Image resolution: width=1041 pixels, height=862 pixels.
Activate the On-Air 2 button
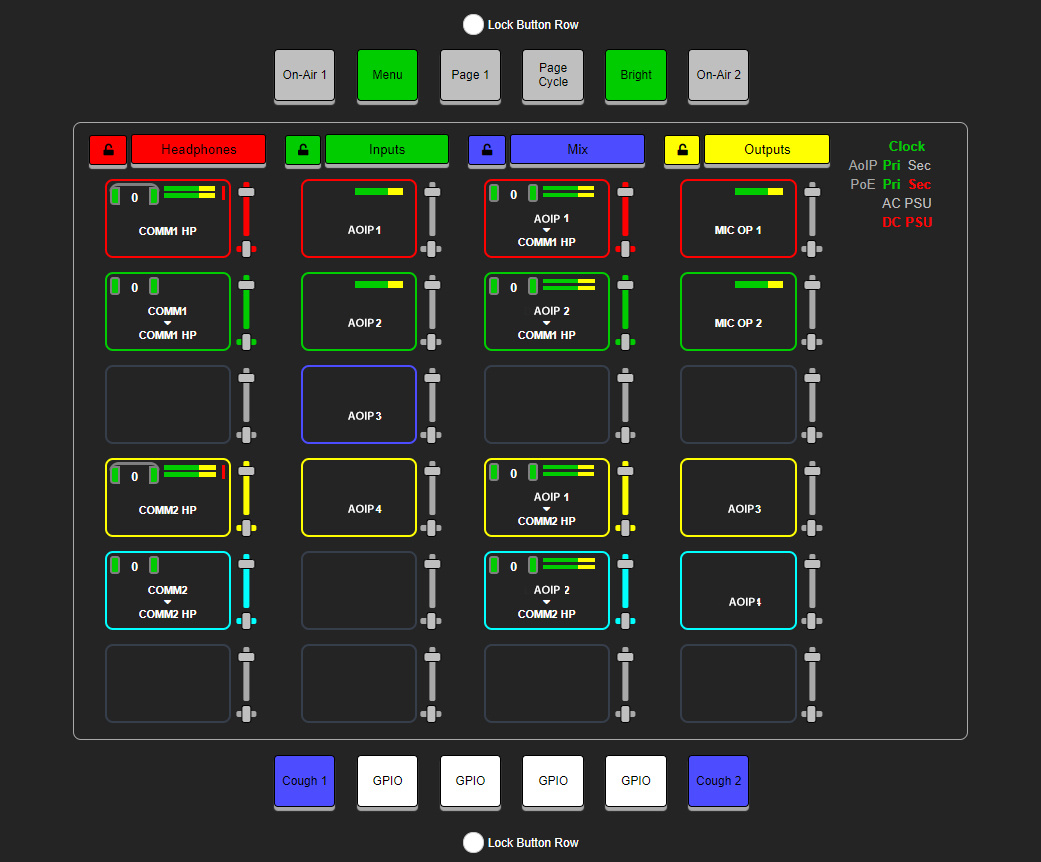tap(718, 75)
